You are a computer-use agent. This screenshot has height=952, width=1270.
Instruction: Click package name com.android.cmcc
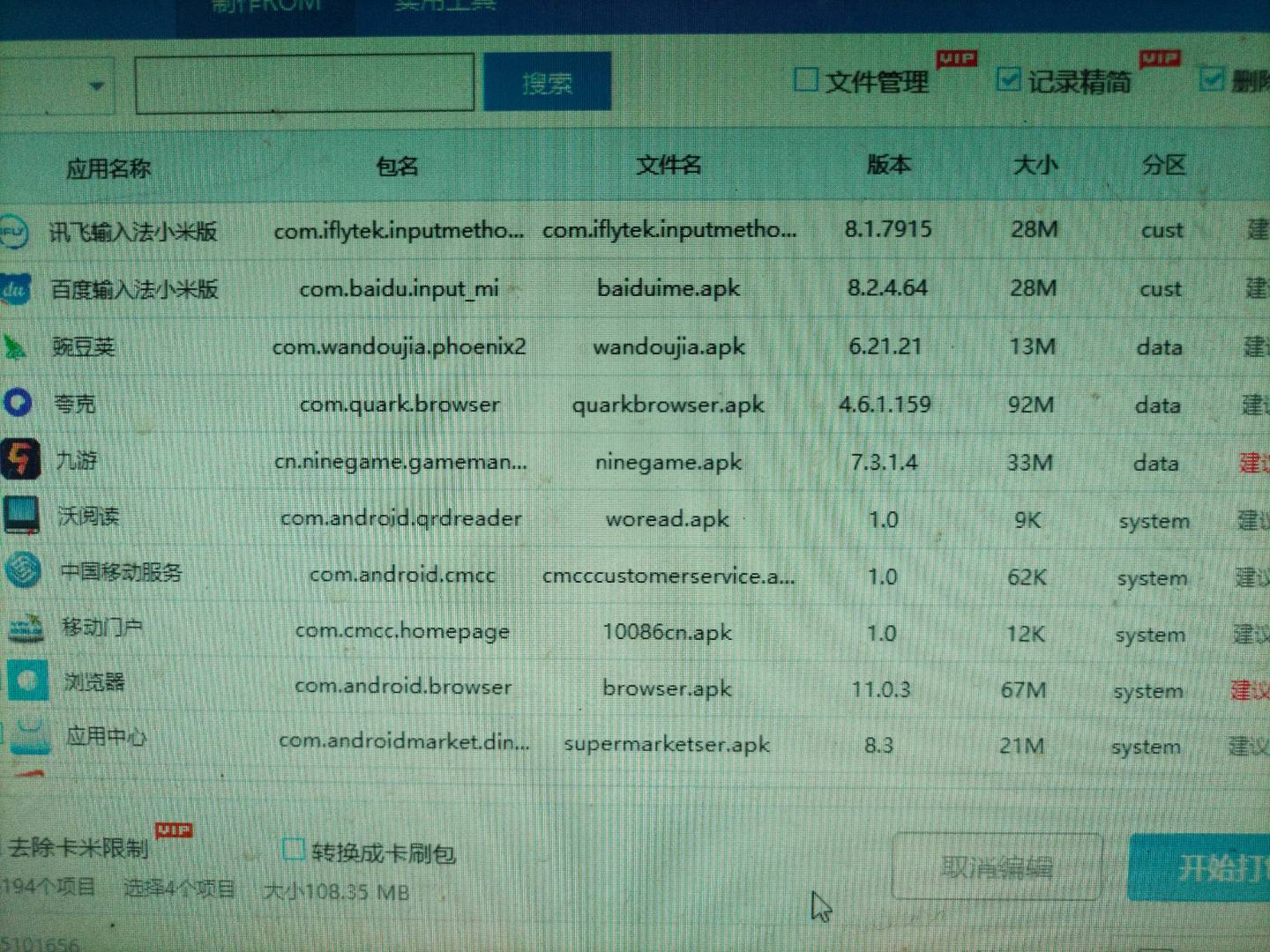click(402, 575)
